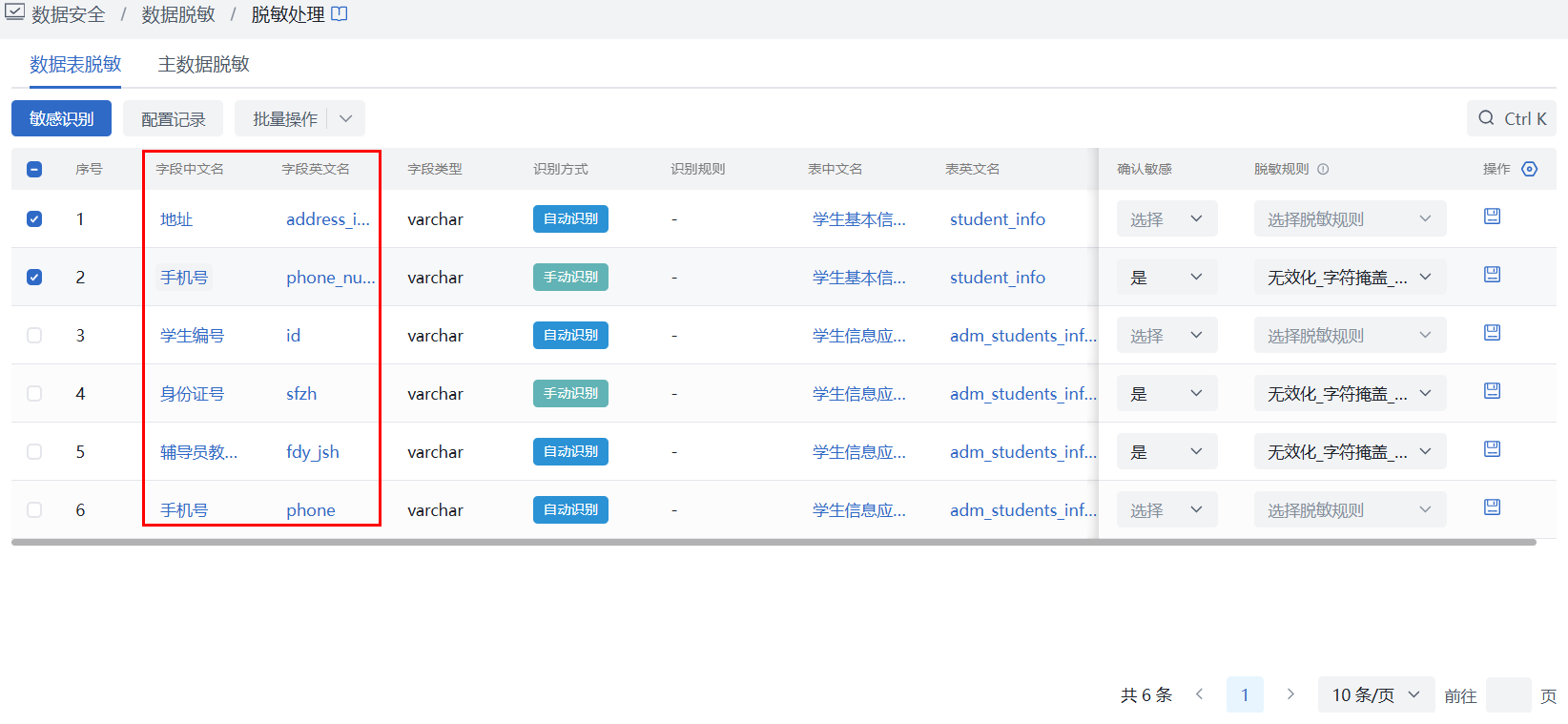Open 身份证号 field link

(192, 394)
